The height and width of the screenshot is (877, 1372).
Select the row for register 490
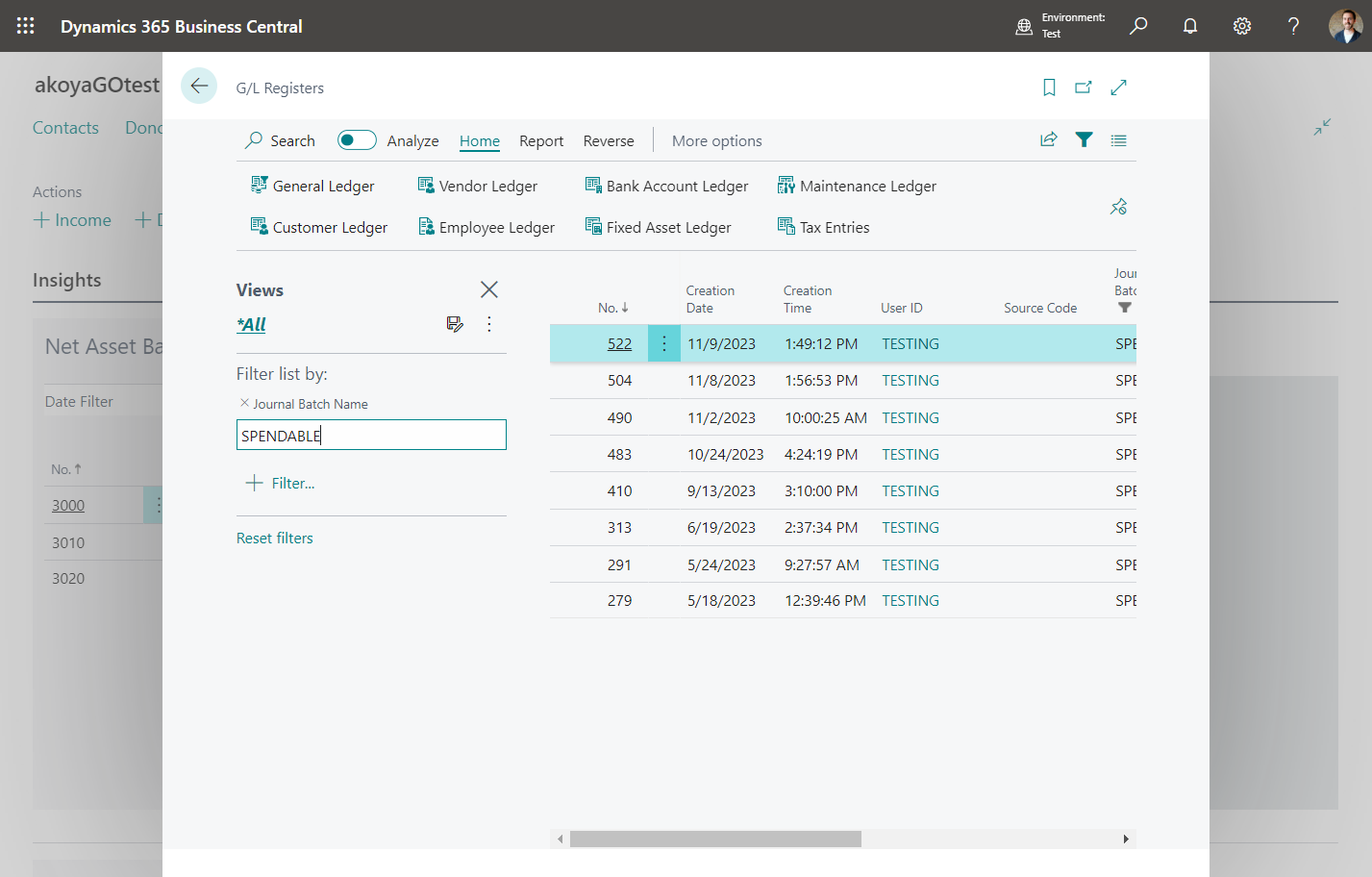point(843,417)
